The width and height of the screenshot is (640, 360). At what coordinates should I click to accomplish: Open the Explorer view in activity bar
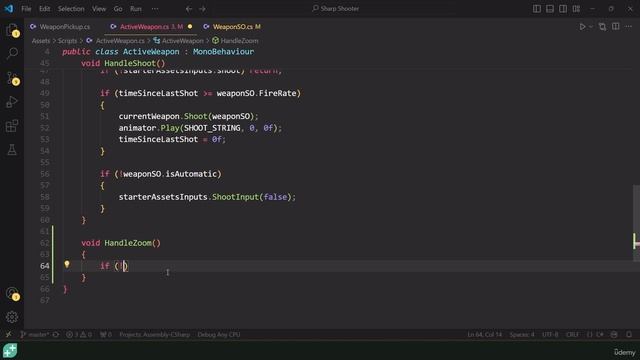coord(12,30)
